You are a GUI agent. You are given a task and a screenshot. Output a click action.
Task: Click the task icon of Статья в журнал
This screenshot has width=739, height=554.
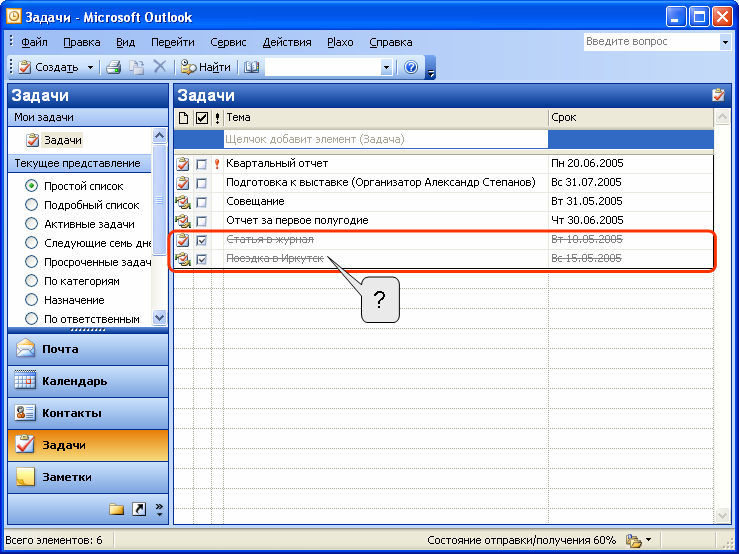point(183,240)
